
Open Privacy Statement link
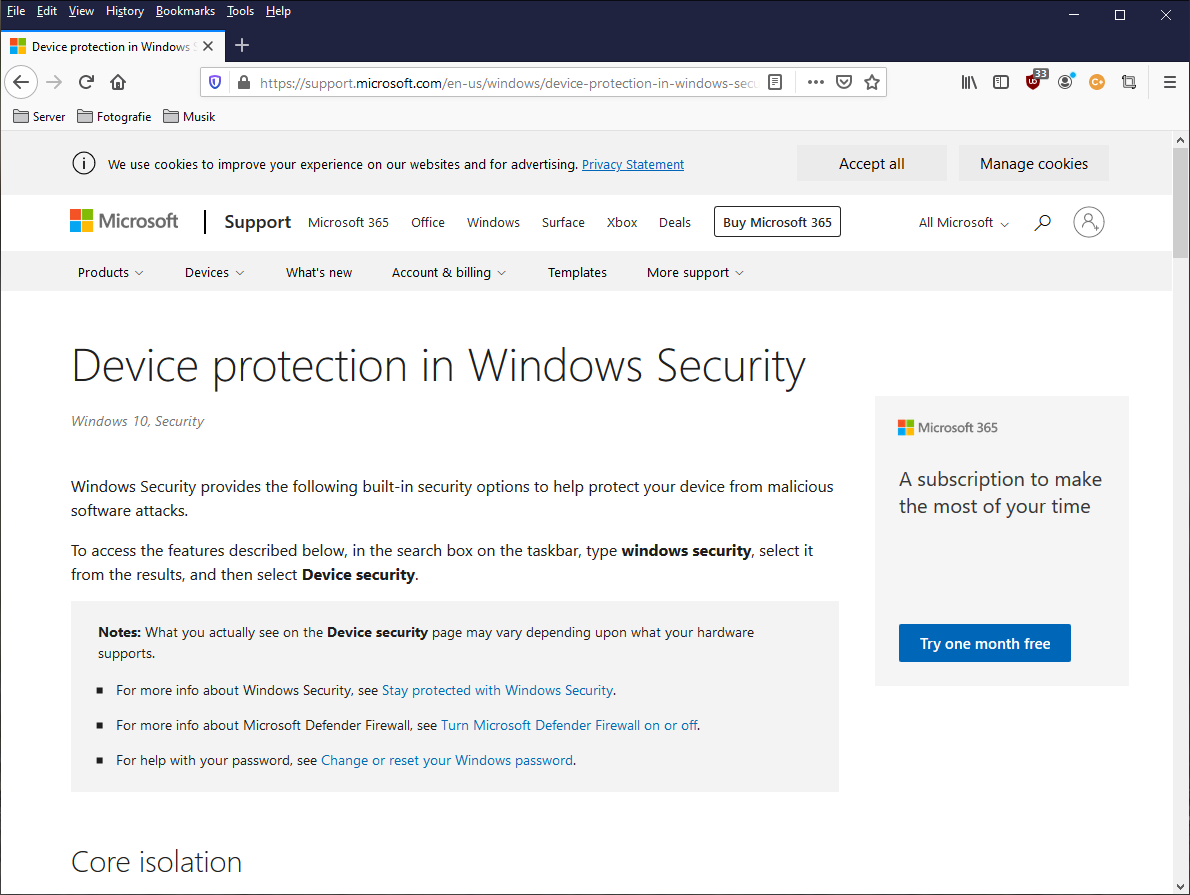(633, 164)
